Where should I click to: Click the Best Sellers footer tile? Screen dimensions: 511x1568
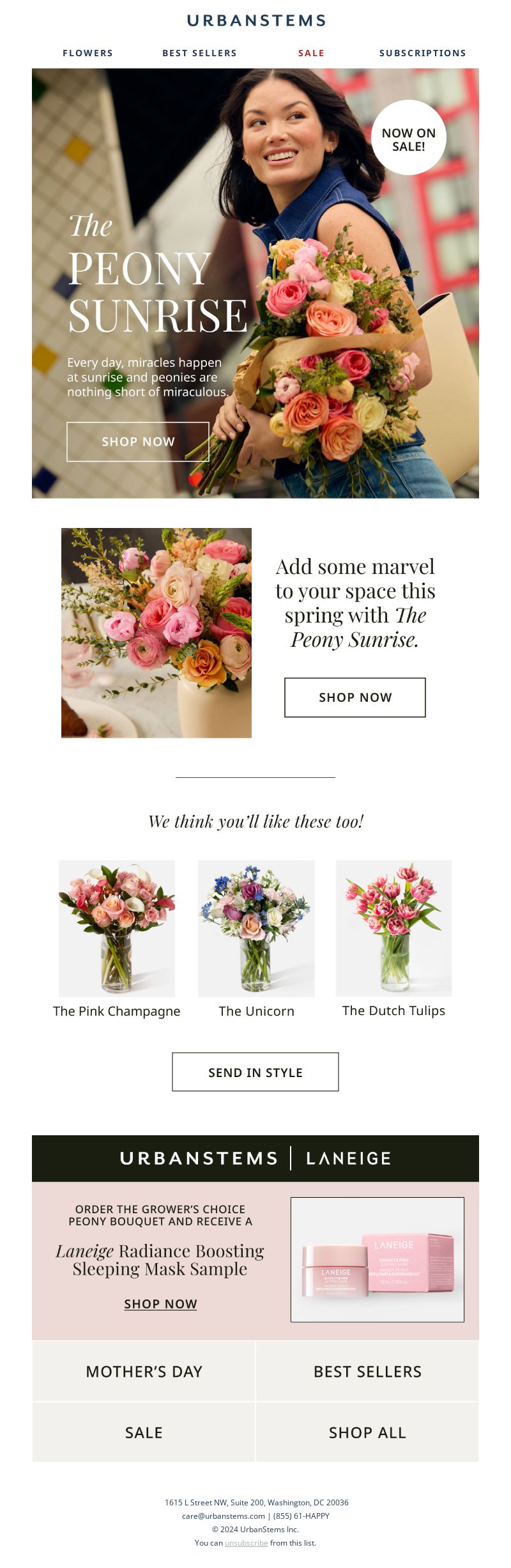click(x=367, y=1372)
